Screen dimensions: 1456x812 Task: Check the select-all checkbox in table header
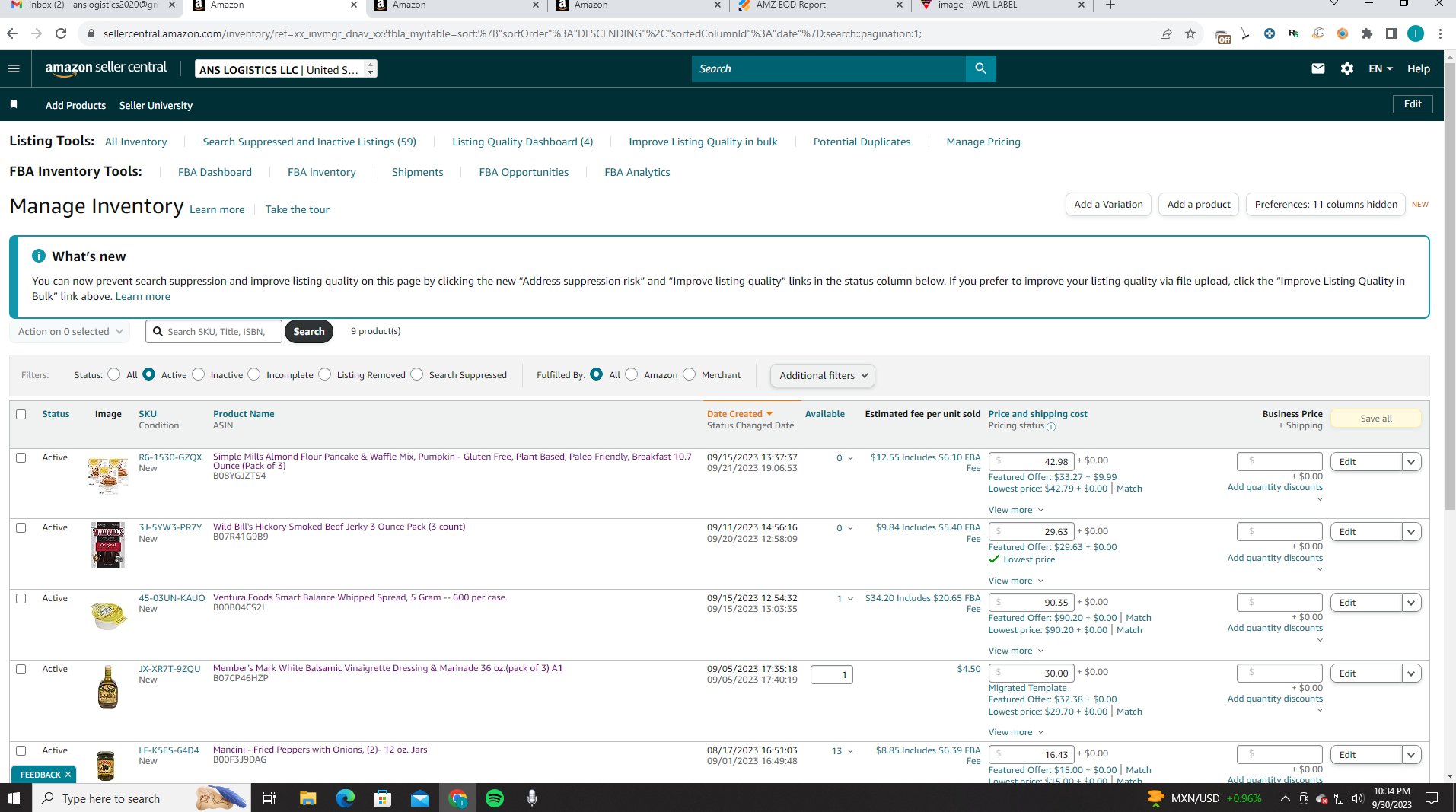pyautogui.click(x=21, y=415)
